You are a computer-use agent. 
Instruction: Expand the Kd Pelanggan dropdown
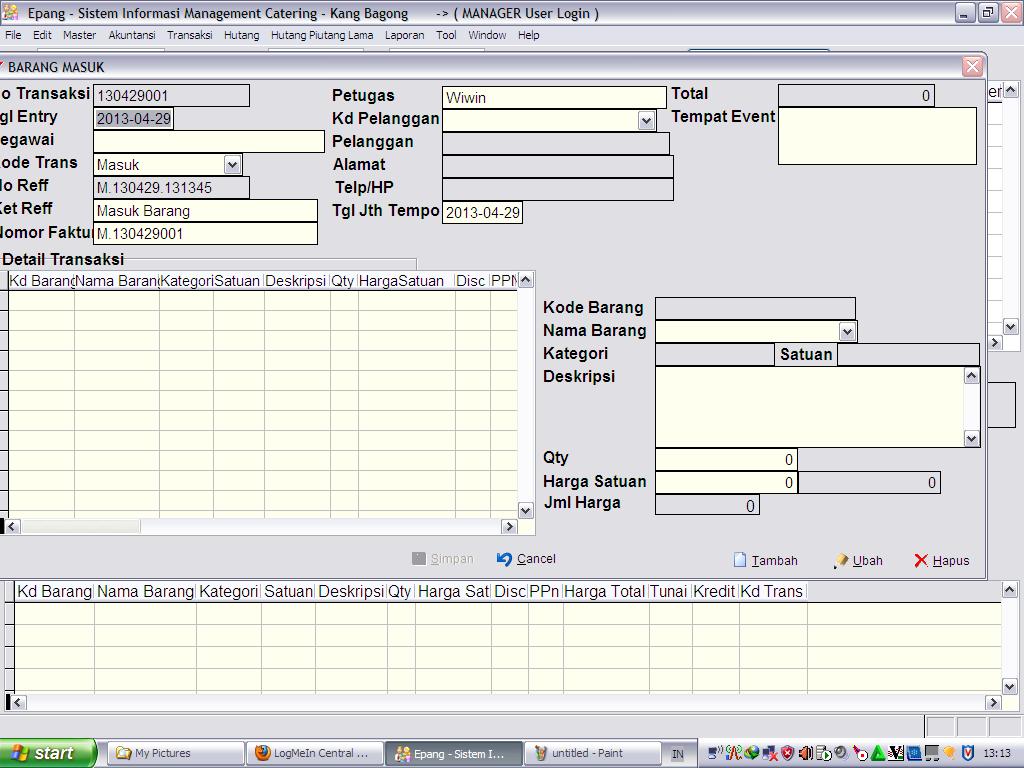click(x=646, y=120)
